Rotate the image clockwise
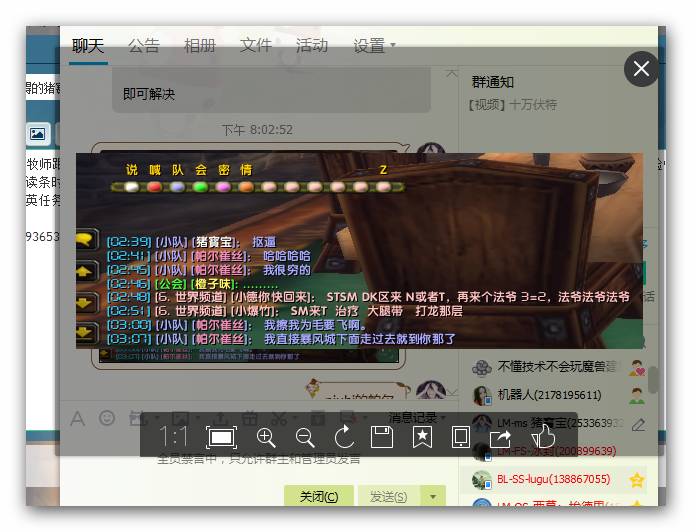 pos(344,437)
